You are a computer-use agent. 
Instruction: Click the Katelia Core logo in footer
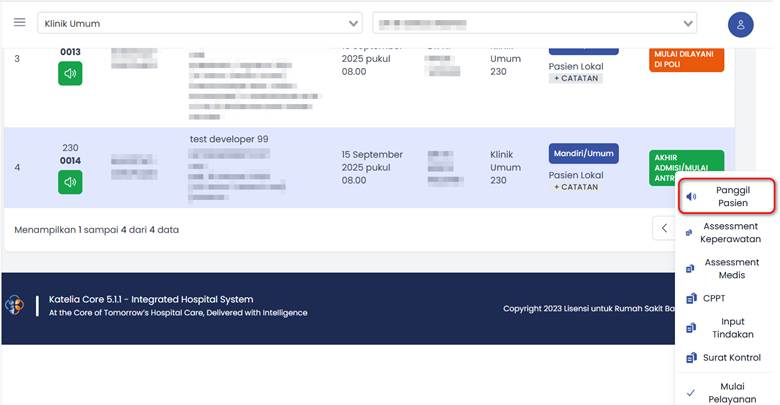point(14,305)
